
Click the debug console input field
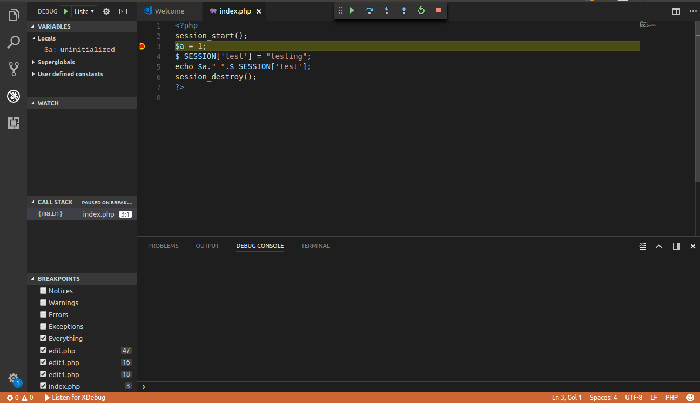point(400,386)
